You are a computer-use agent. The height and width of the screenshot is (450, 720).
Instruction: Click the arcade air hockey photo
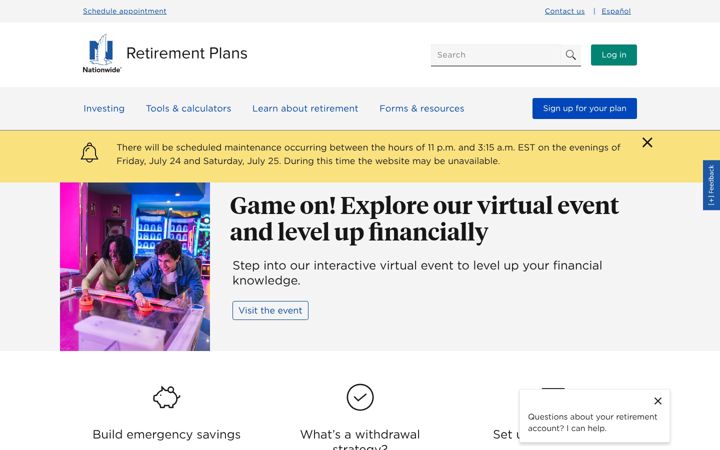135,267
